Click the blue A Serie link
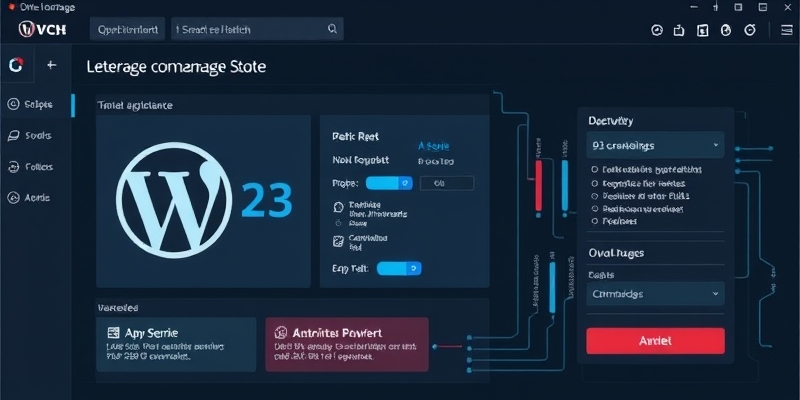Screen dimensions: 800x400 pos(434,146)
